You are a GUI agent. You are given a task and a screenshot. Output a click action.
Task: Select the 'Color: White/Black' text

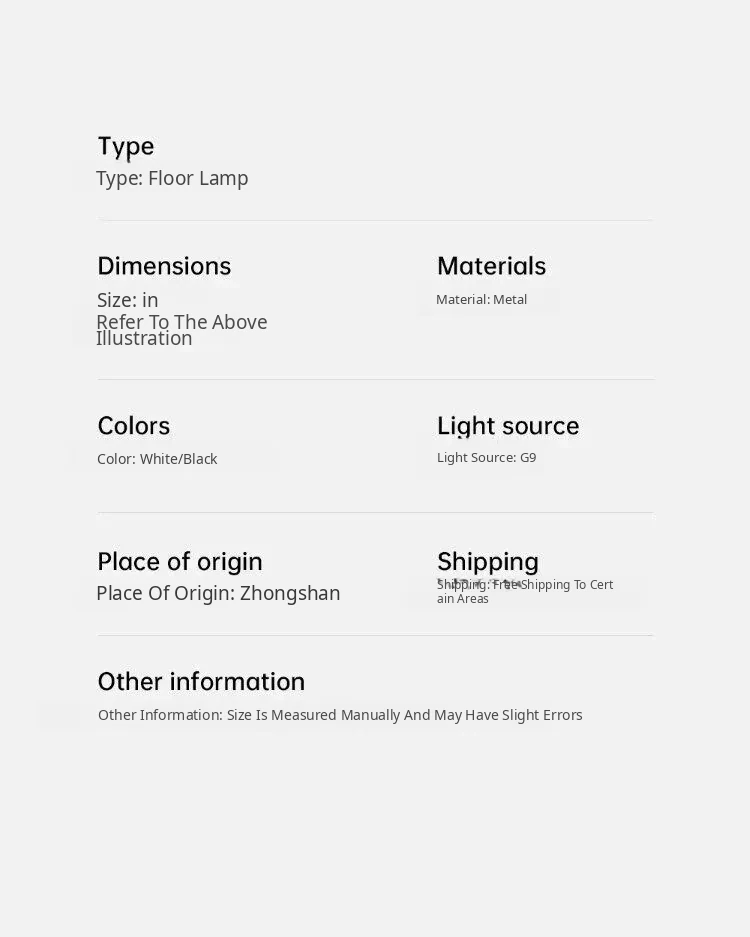click(x=157, y=459)
